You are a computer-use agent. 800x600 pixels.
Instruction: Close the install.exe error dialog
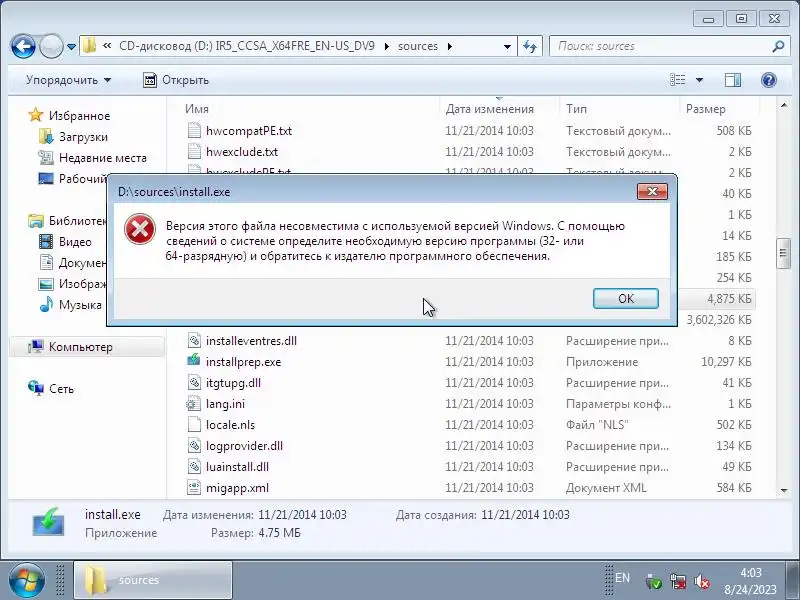652,192
